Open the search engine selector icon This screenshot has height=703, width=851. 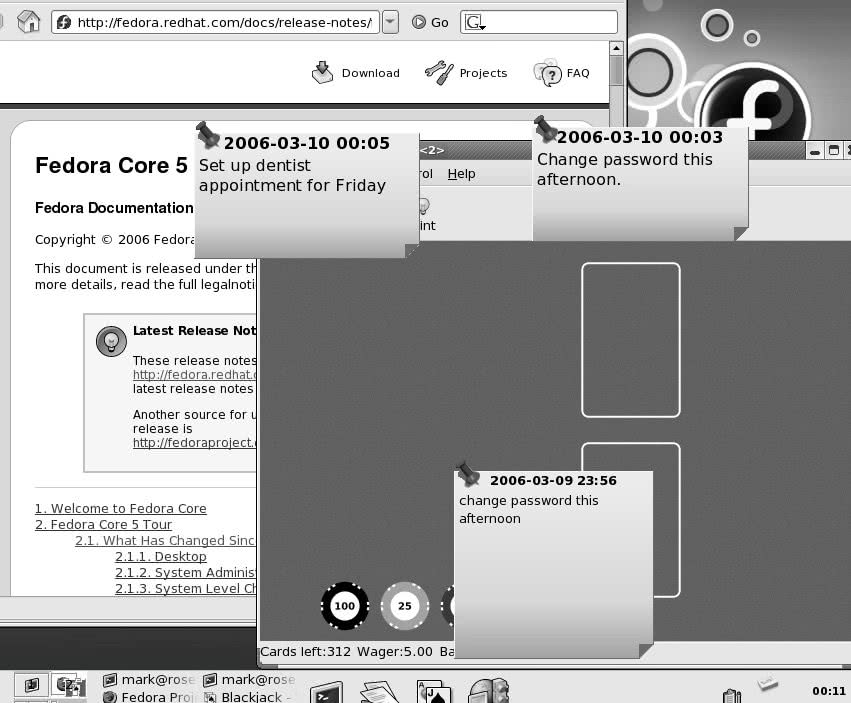click(475, 22)
